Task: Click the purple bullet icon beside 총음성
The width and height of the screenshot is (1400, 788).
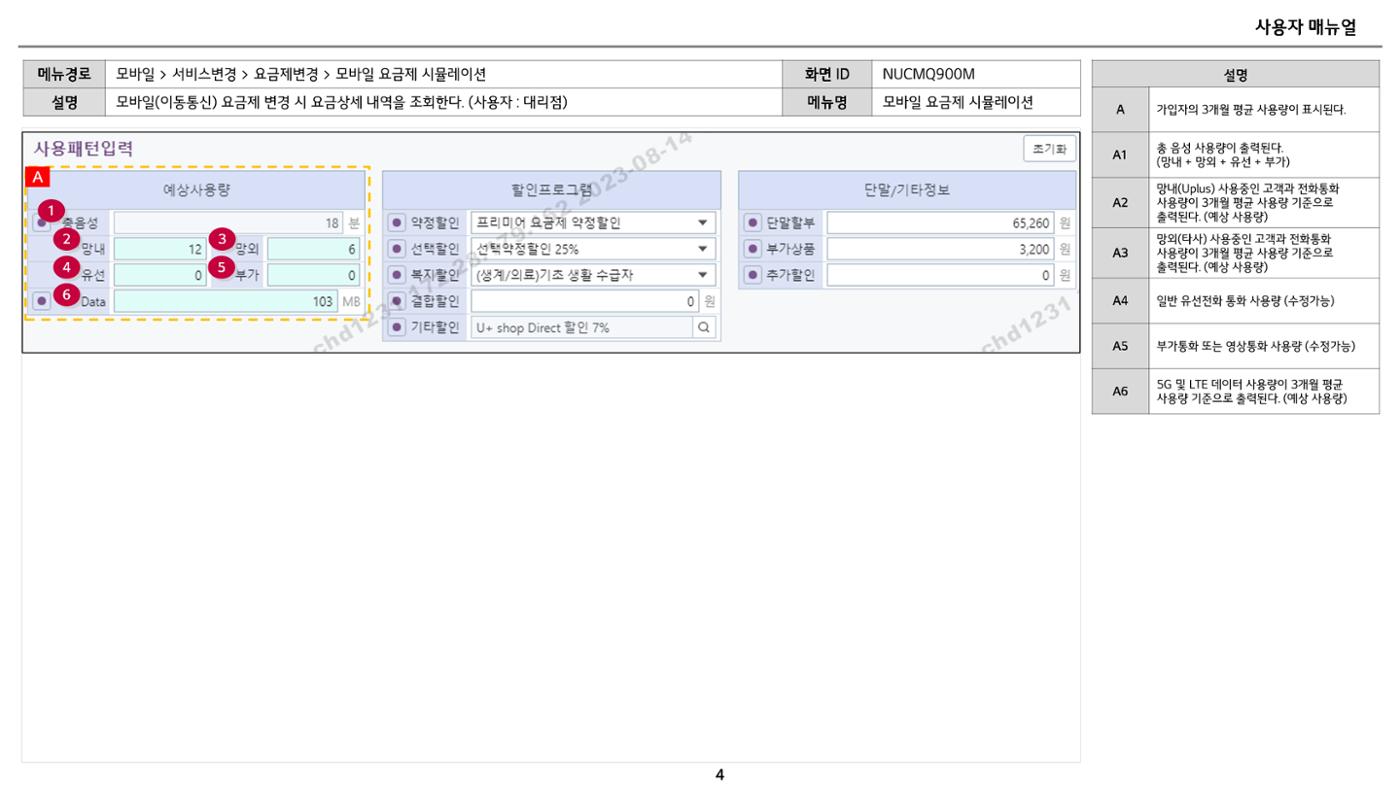Action: (42, 223)
